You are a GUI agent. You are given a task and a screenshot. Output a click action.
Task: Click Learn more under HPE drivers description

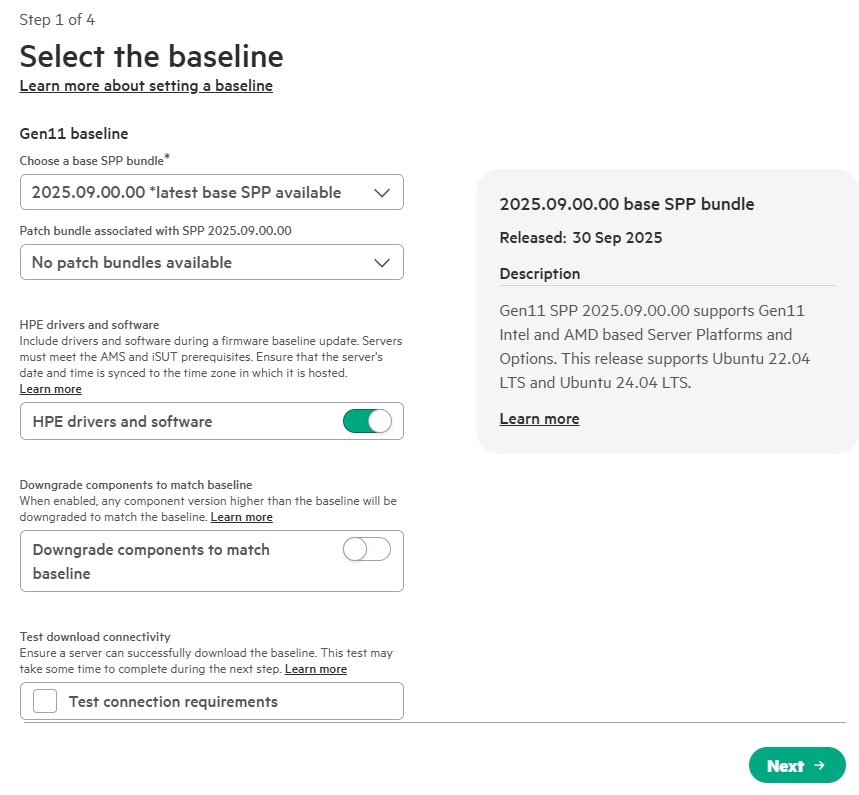[51, 389]
